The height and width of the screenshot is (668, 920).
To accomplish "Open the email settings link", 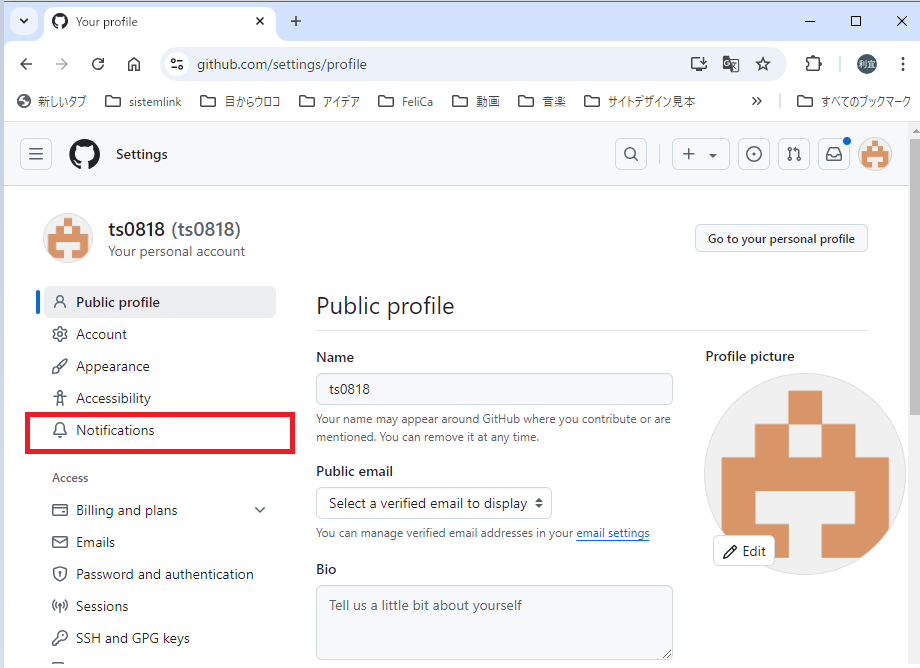I will 612,533.
